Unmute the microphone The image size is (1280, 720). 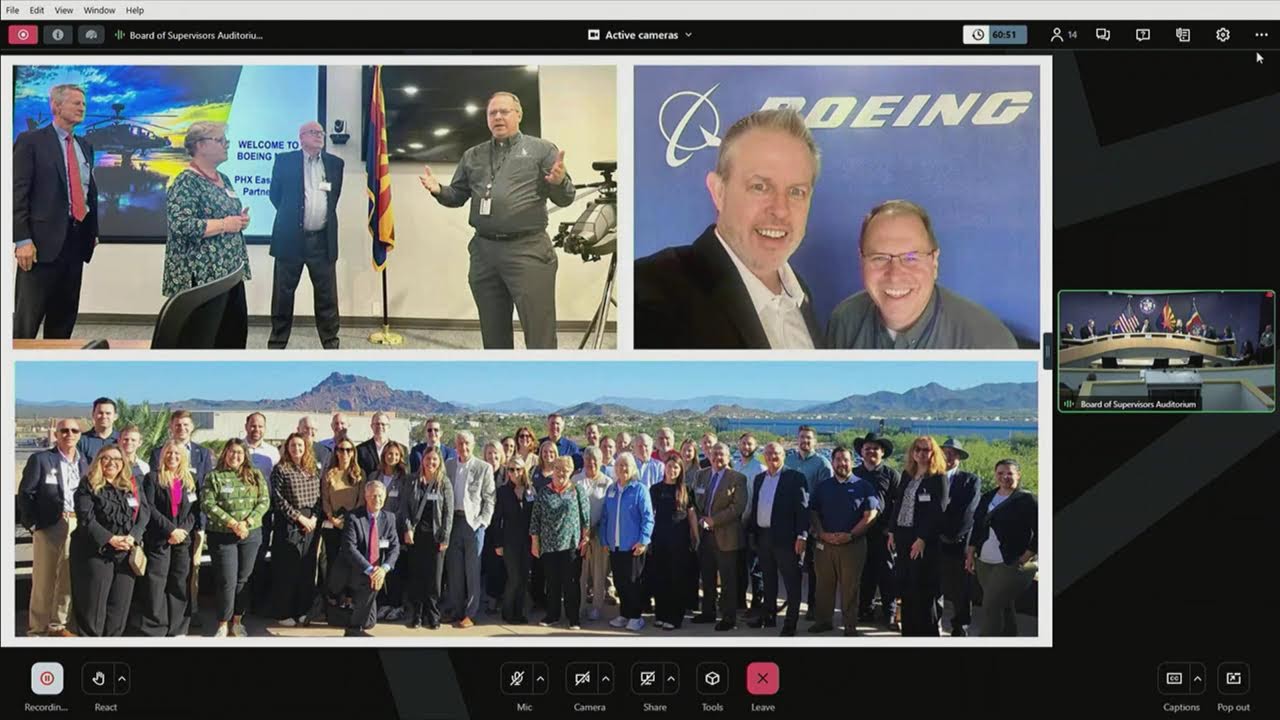click(x=517, y=678)
